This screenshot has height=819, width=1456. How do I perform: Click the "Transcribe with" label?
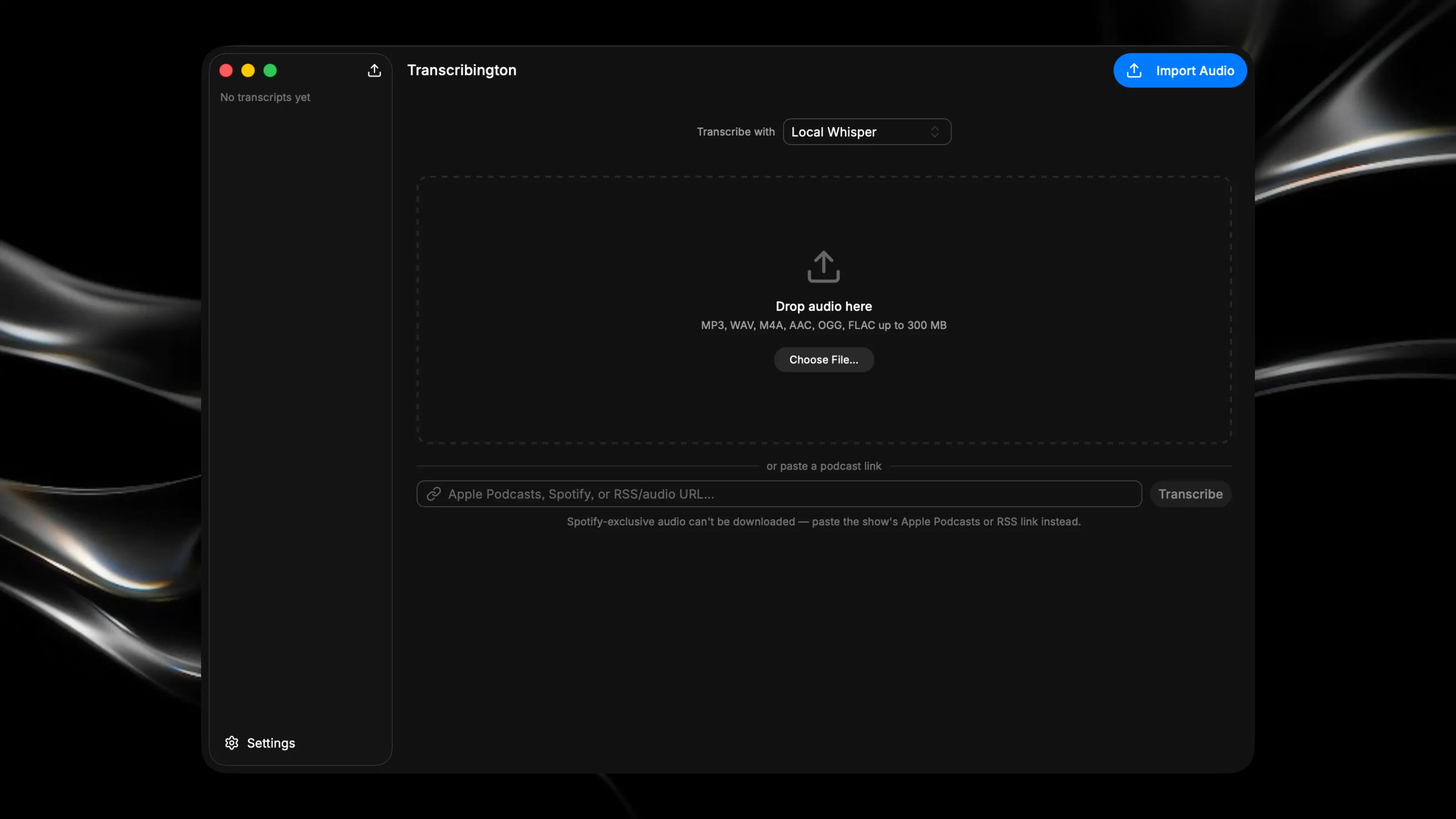(x=735, y=131)
